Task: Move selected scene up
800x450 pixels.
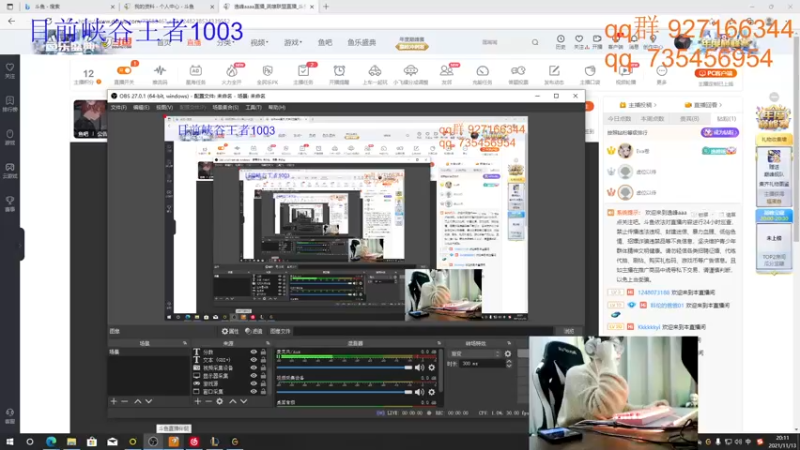Action: pyautogui.click(x=138, y=402)
